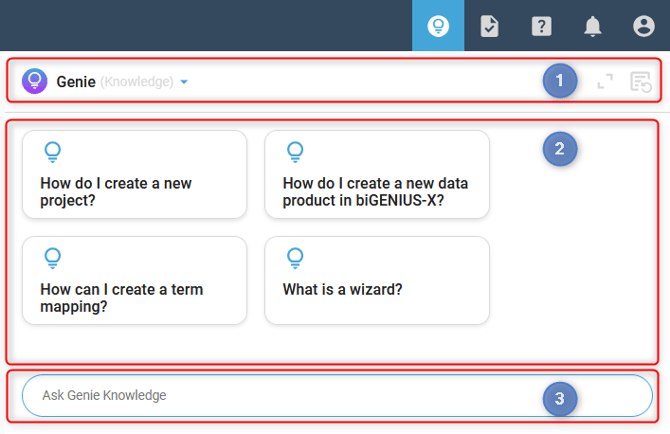Click the blue number 1 callout marker
The height and width of the screenshot is (434, 670).
[560, 80]
